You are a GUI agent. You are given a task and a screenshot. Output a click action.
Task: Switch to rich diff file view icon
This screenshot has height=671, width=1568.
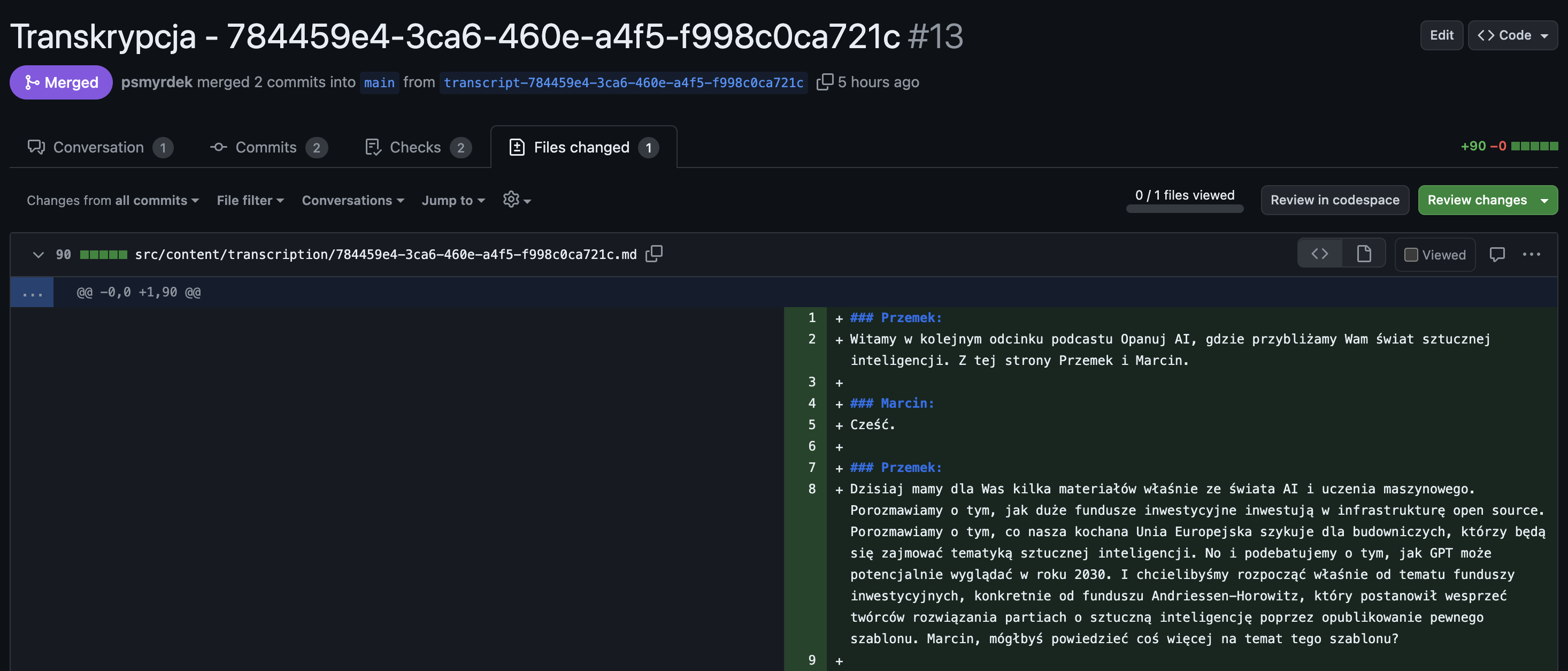(x=1364, y=253)
